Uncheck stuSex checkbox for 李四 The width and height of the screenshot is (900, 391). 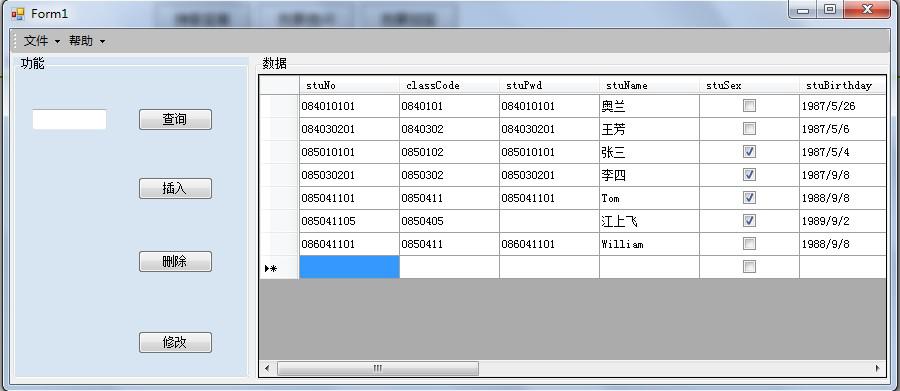tap(749, 175)
